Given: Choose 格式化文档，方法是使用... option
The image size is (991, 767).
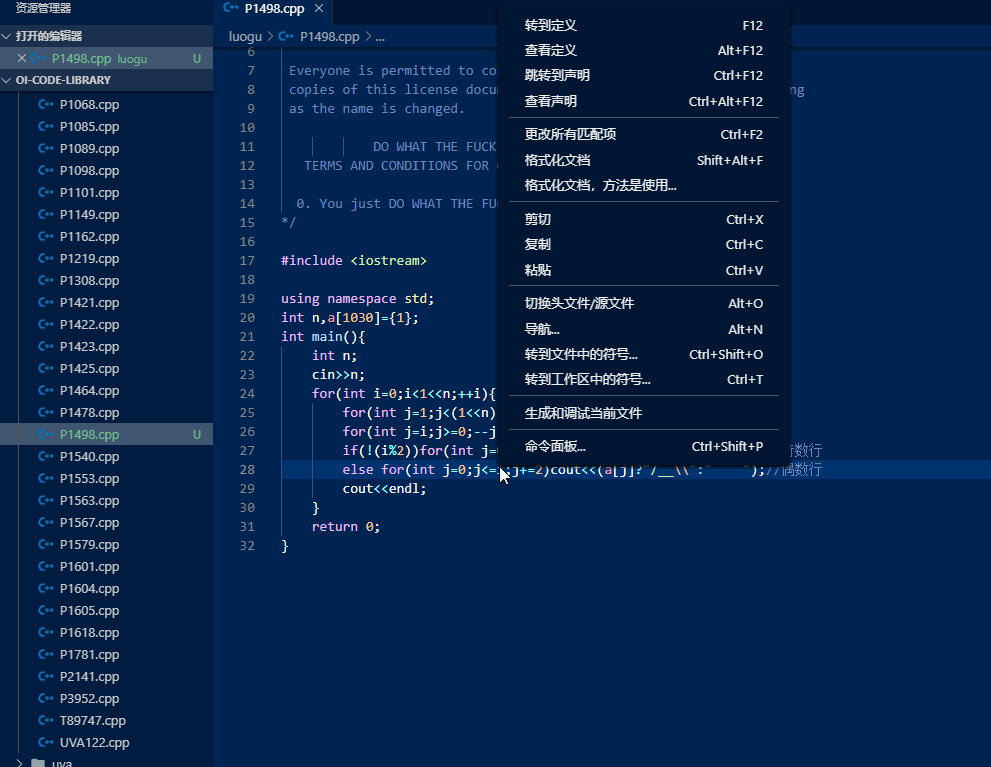Looking at the screenshot, I should pyautogui.click(x=643, y=185).
